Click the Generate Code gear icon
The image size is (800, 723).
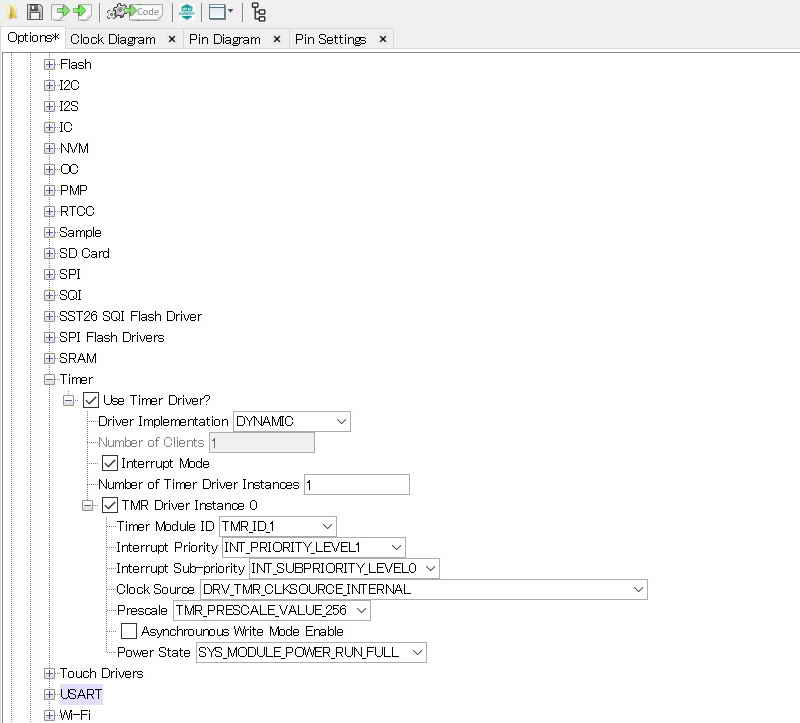134,12
